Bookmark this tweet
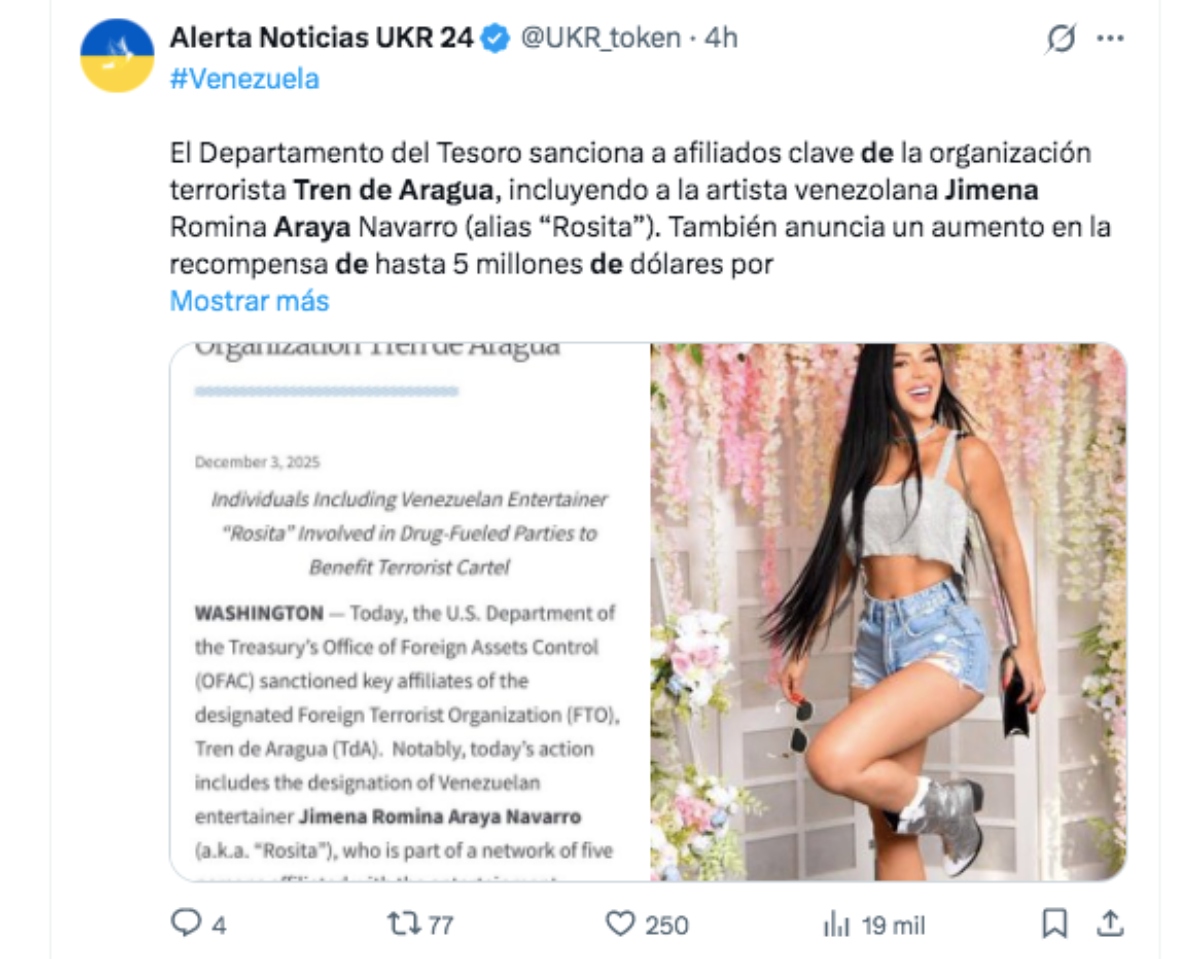The image size is (1200, 959). tap(1054, 923)
